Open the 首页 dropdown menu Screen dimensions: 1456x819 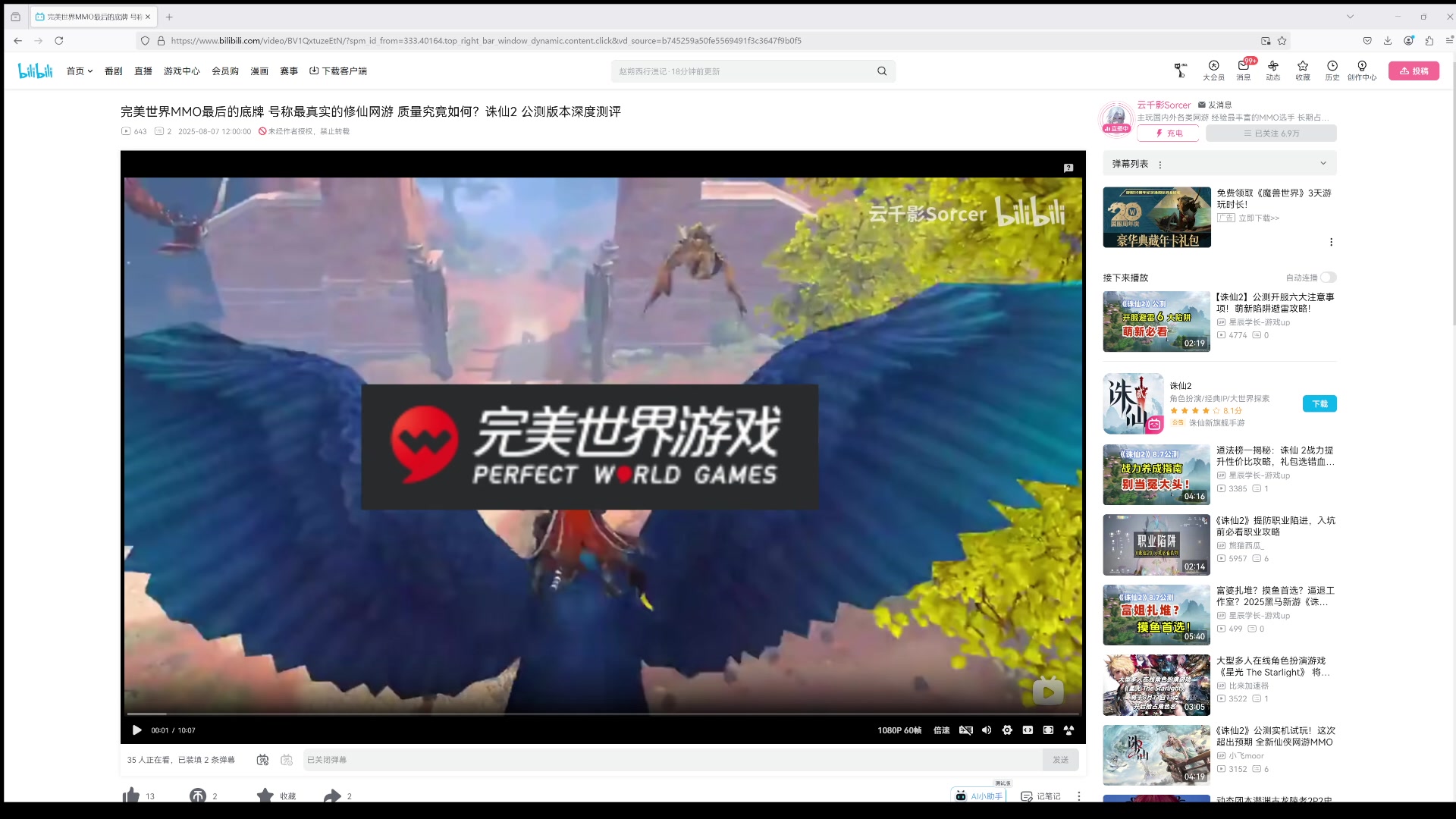point(79,71)
